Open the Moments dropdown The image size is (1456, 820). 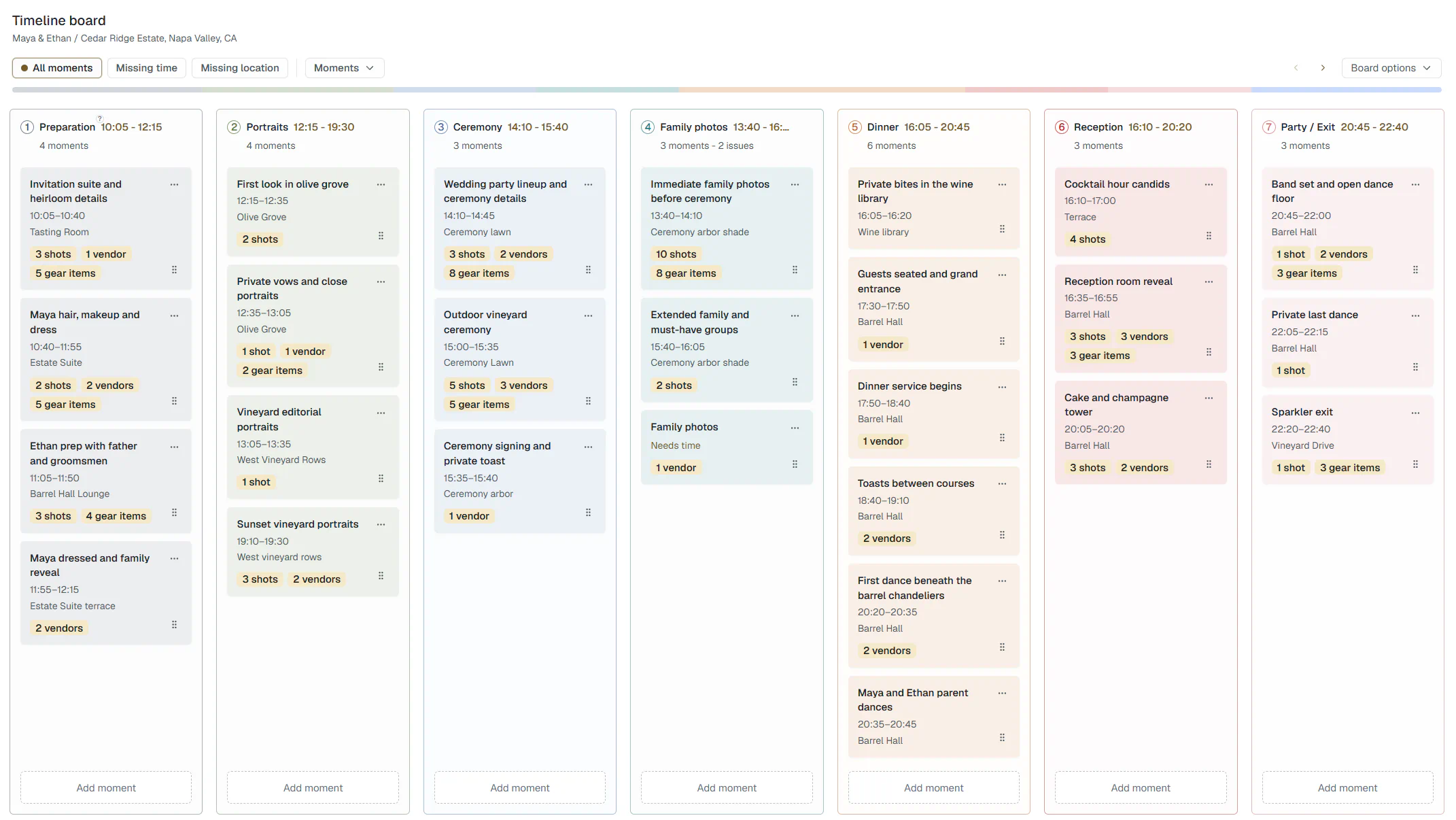point(345,68)
